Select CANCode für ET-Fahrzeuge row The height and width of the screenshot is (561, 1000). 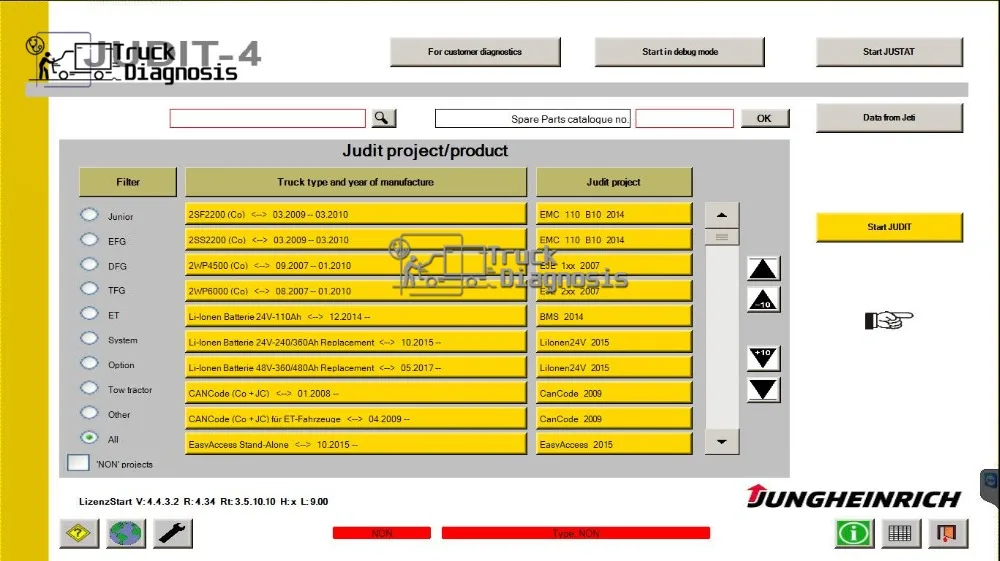356,418
